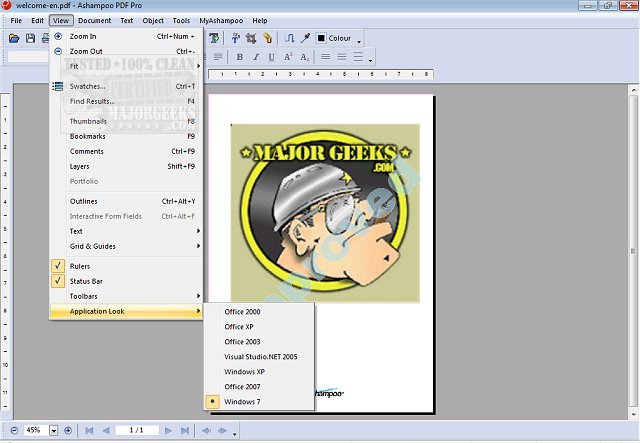640x443 pixels.
Task: Expand the Toolbars submenu
Action: pos(127,296)
